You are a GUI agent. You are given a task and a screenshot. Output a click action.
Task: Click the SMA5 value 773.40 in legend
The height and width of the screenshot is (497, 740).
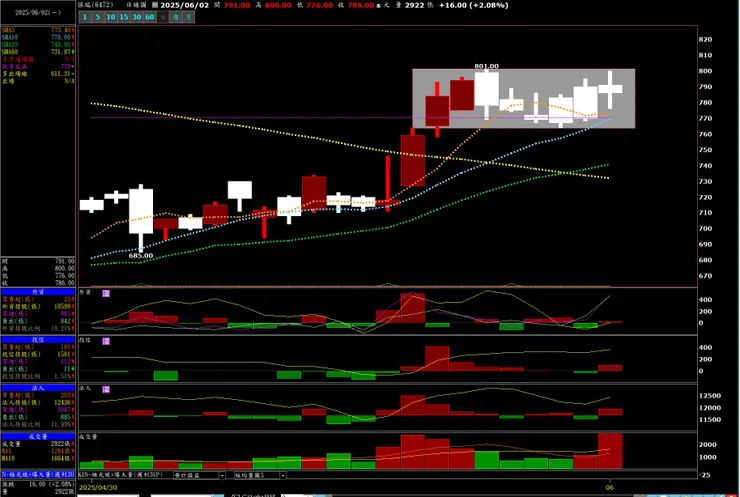(x=61, y=30)
